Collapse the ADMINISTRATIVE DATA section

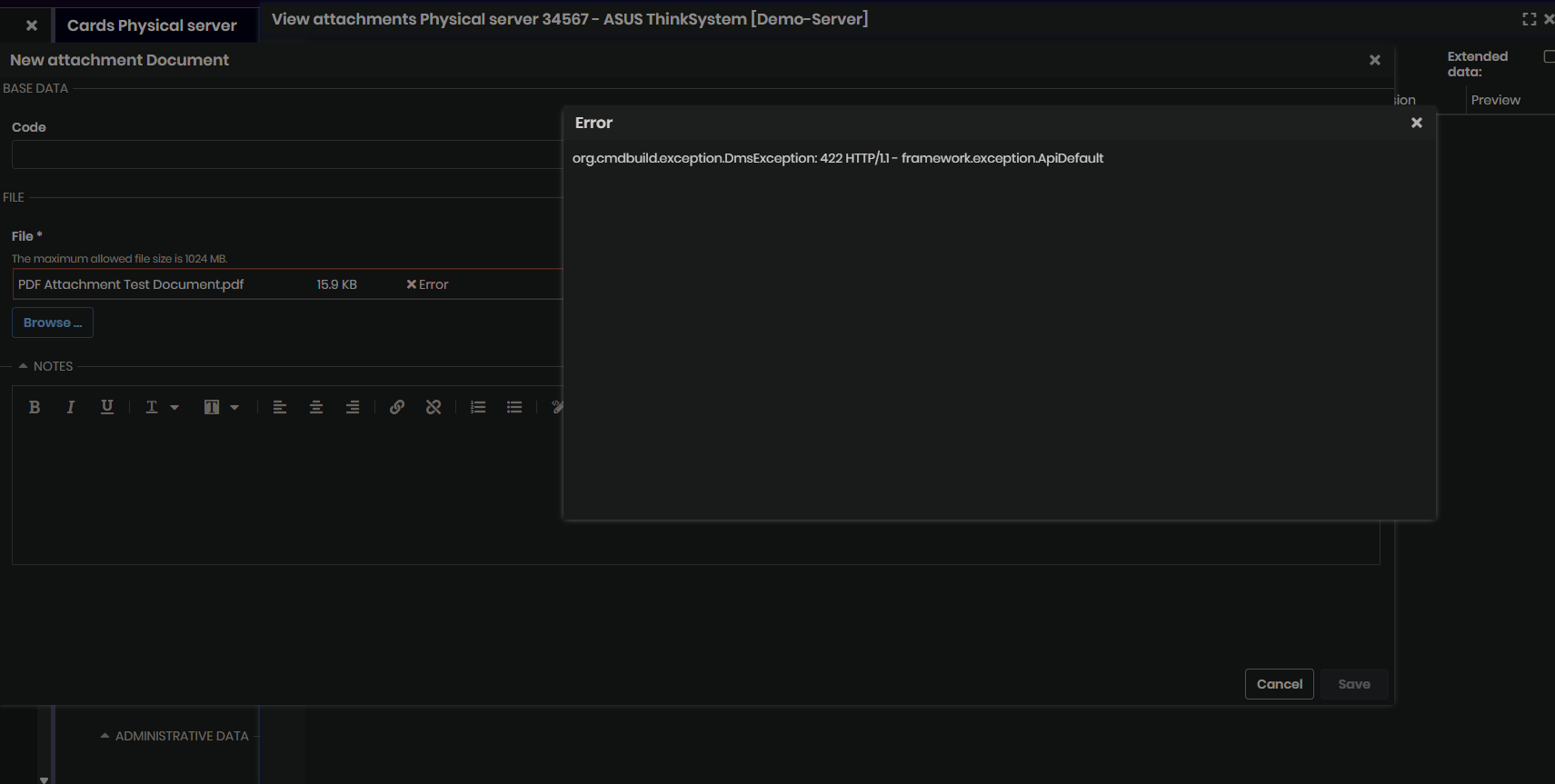point(105,736)
